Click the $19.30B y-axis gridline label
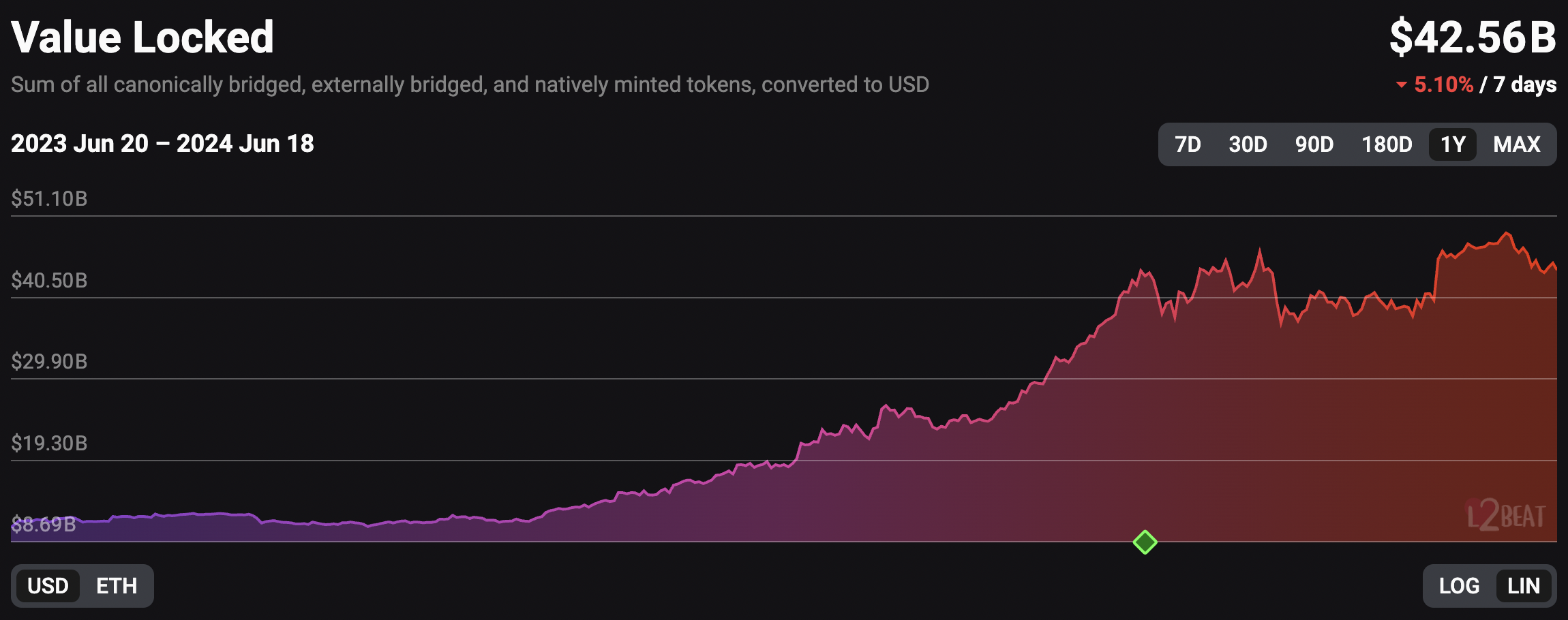The image size is (1568, 620). 49,444
